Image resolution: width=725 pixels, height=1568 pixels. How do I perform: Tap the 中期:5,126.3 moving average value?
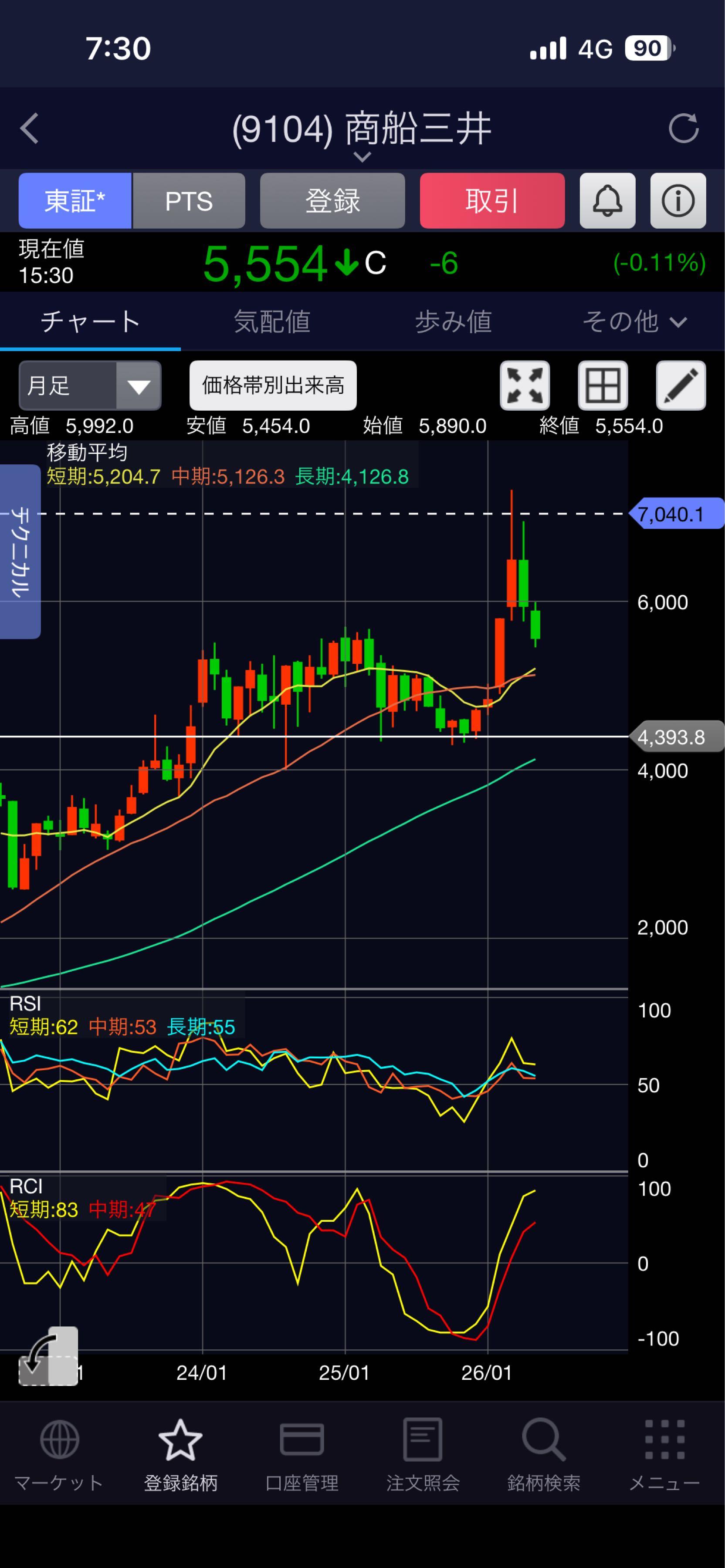pos(228,476)
